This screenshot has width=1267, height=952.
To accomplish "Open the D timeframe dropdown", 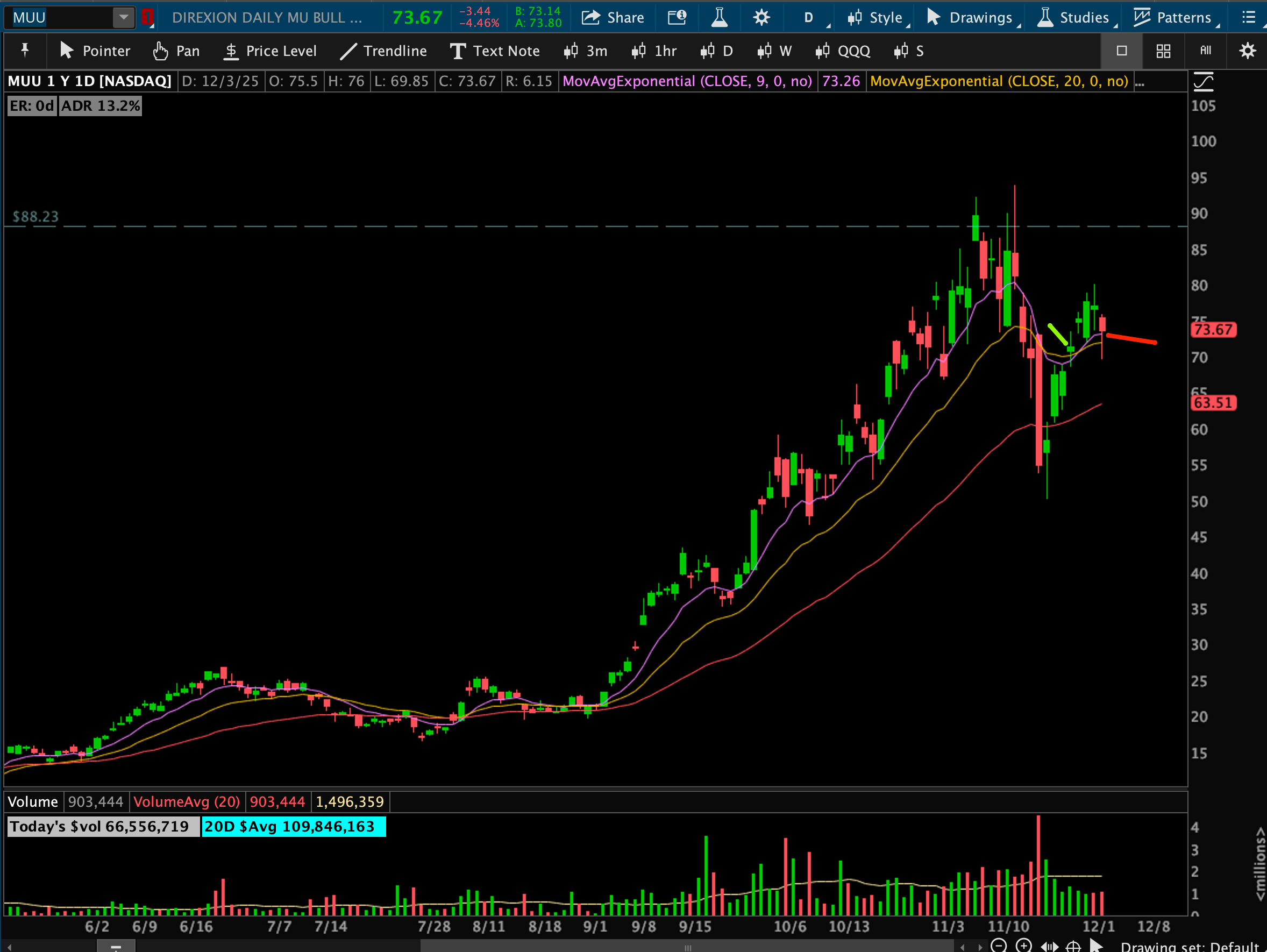I will coord(810,18).
